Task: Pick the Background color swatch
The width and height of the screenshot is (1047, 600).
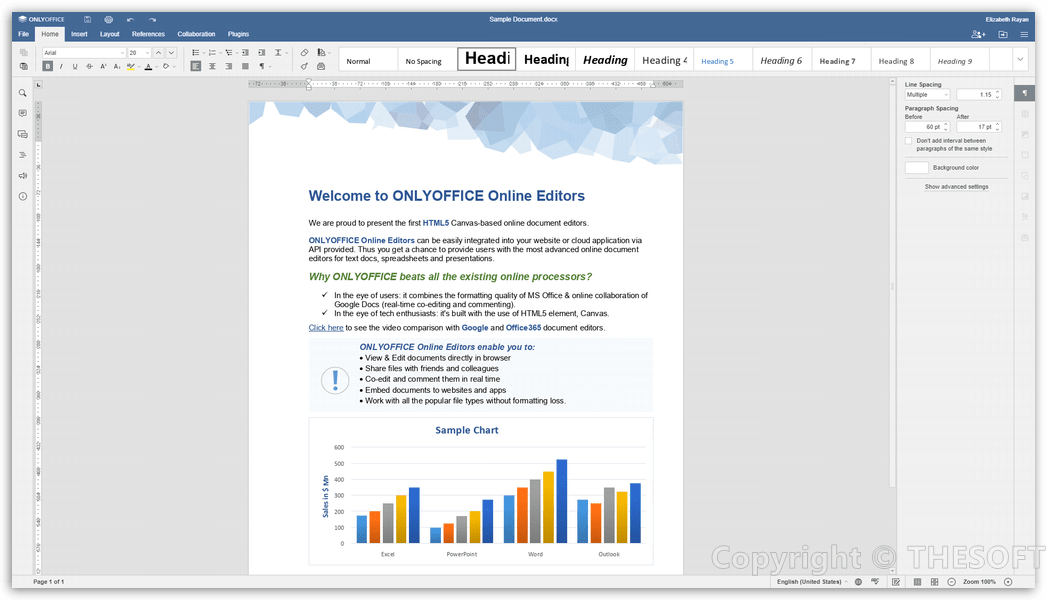Action: point(917,167)
